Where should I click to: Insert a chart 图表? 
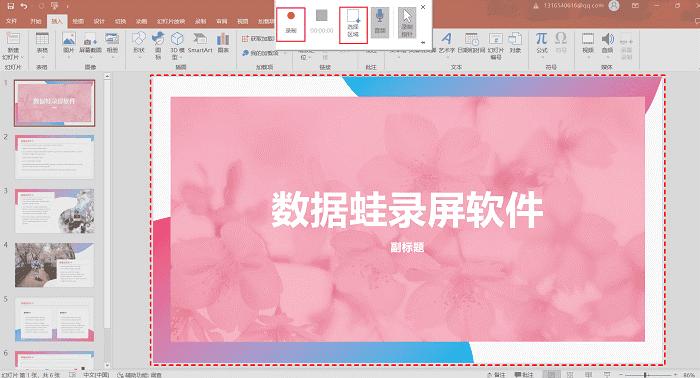(x=223, y=43)
